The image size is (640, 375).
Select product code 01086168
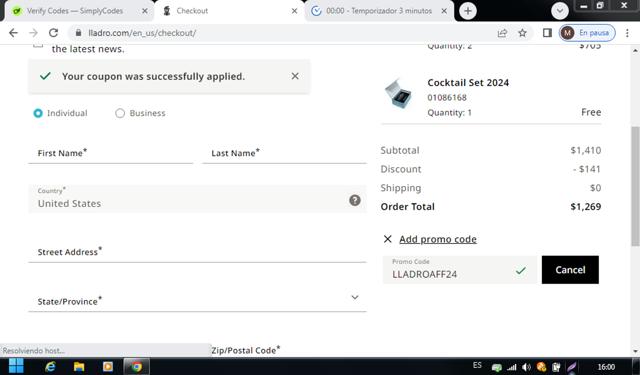447,98
